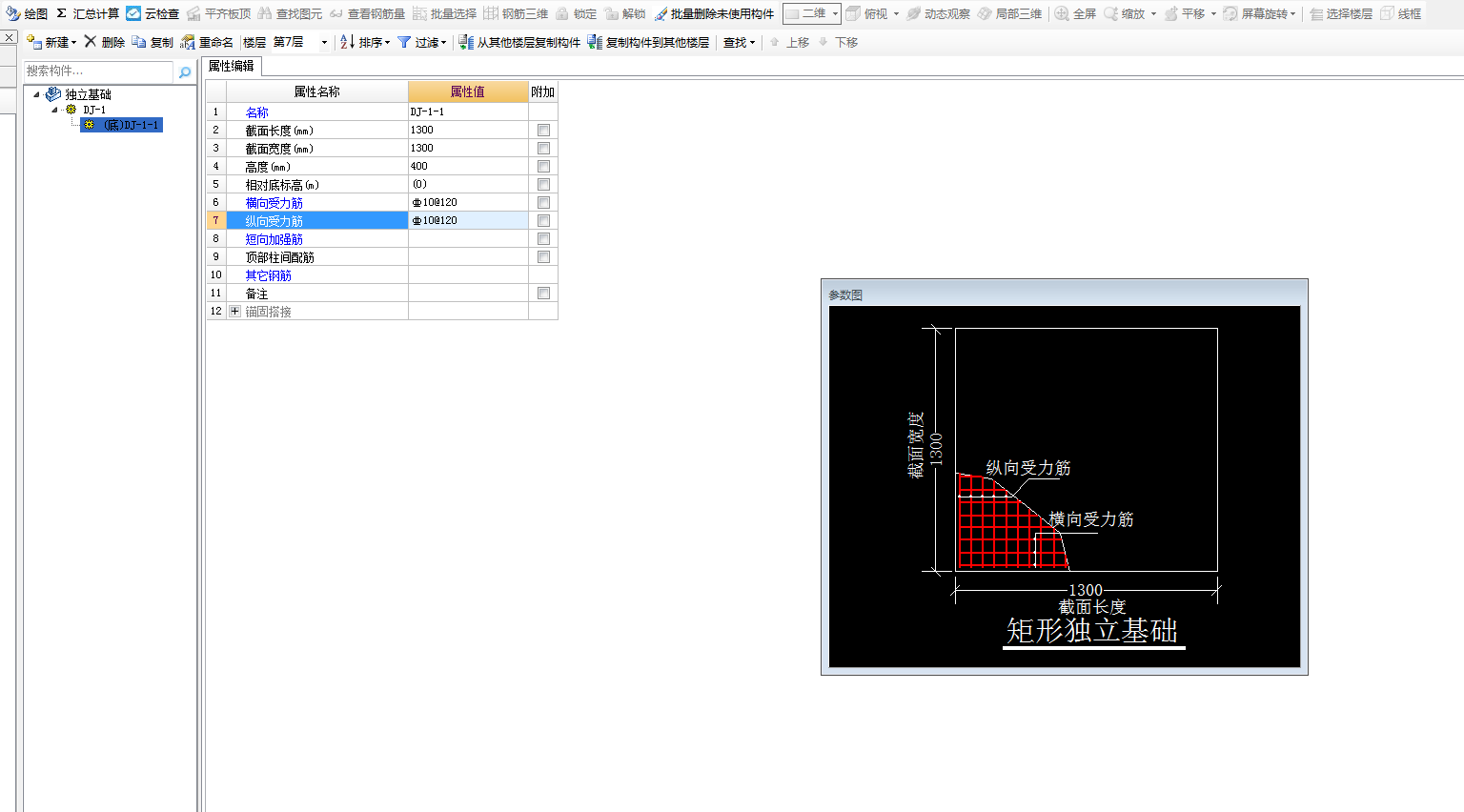Viewport: 1464px width, 812px height.
Task: Check the 截面长度 additional checkbox
Action: point(543,130)
